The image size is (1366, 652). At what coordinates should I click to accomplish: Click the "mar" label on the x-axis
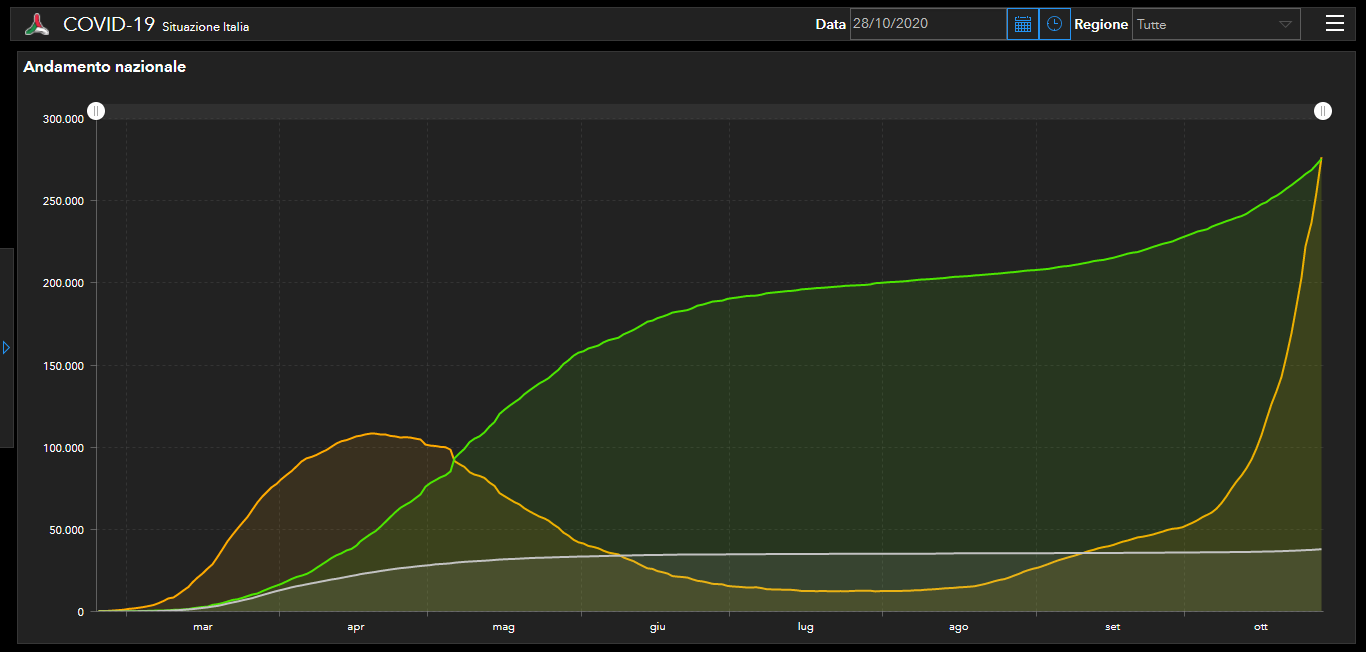pos(203,627)
